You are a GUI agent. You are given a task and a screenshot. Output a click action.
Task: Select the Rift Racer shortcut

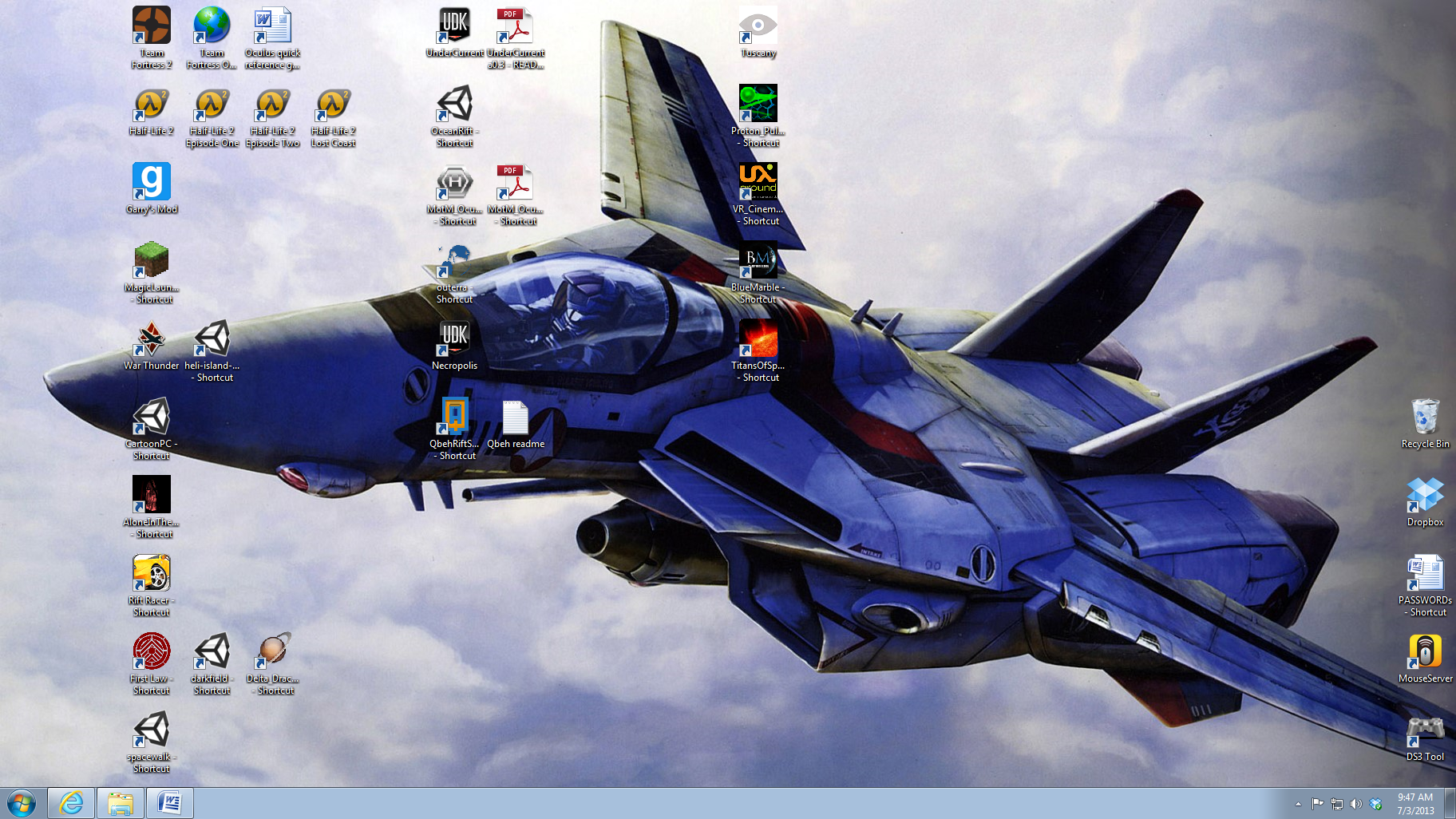coord(151,574)
